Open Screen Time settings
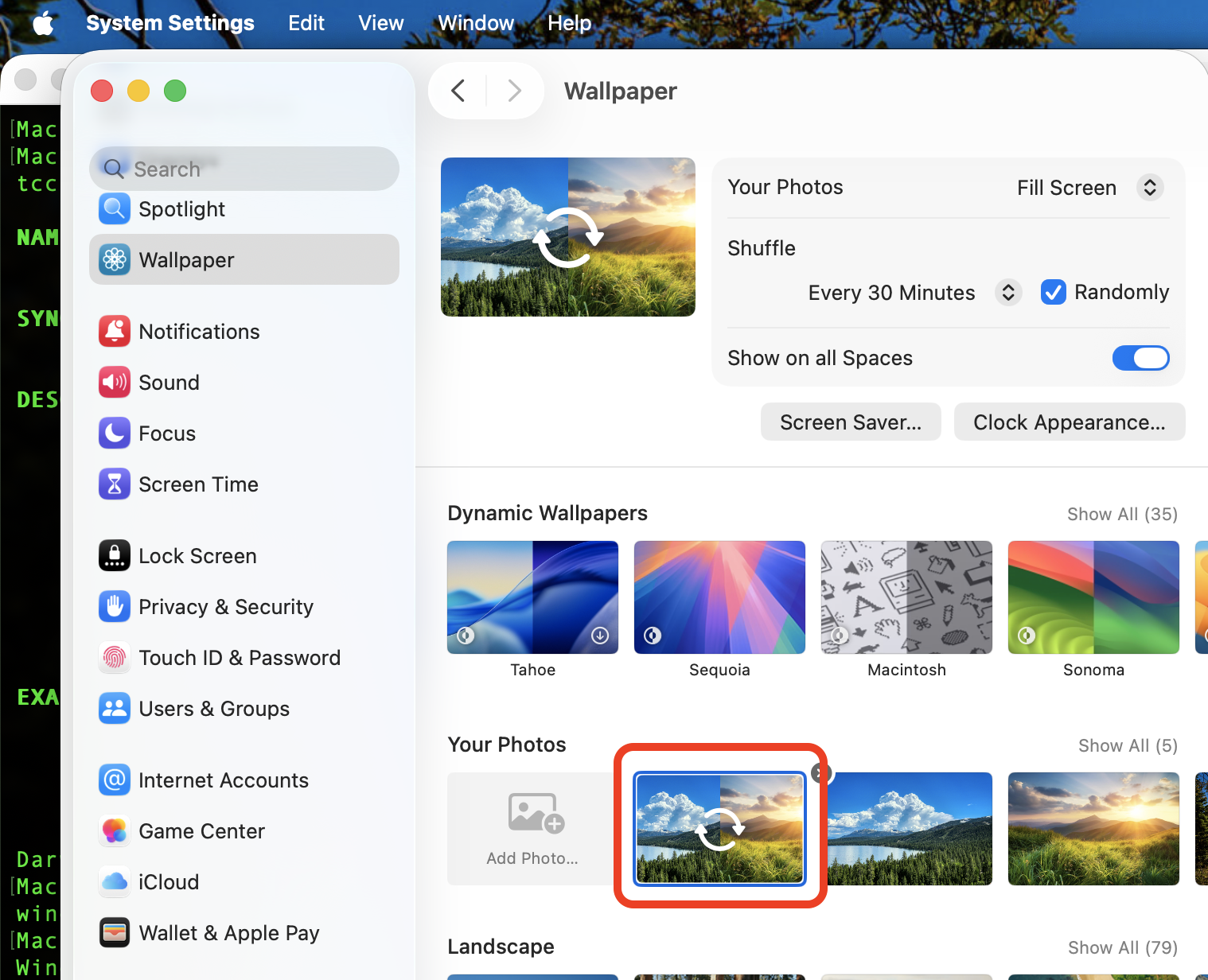Screen dimensions: 1208x980 click(x=244, y=484)
